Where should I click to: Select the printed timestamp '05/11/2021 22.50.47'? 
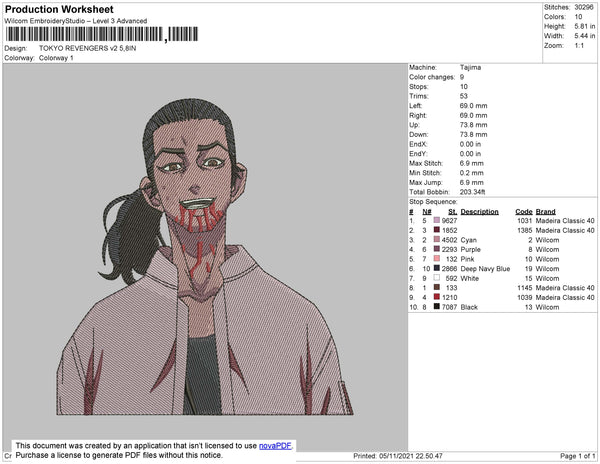(411, 456)
